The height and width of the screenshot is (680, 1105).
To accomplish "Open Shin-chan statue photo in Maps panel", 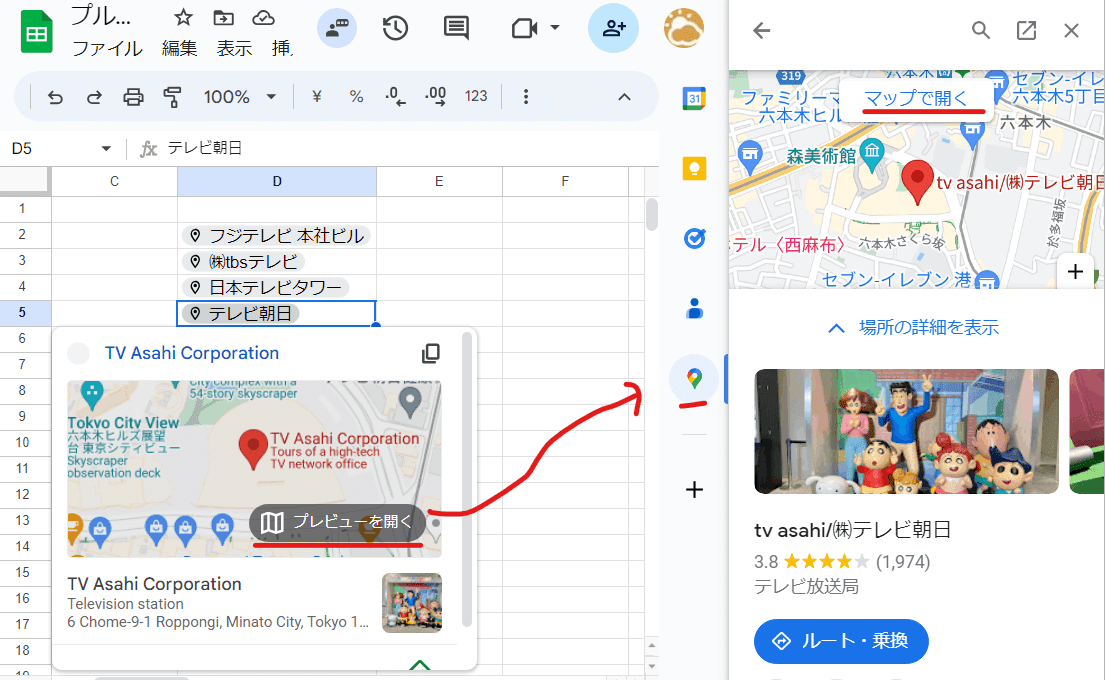I will pos(906,431).
